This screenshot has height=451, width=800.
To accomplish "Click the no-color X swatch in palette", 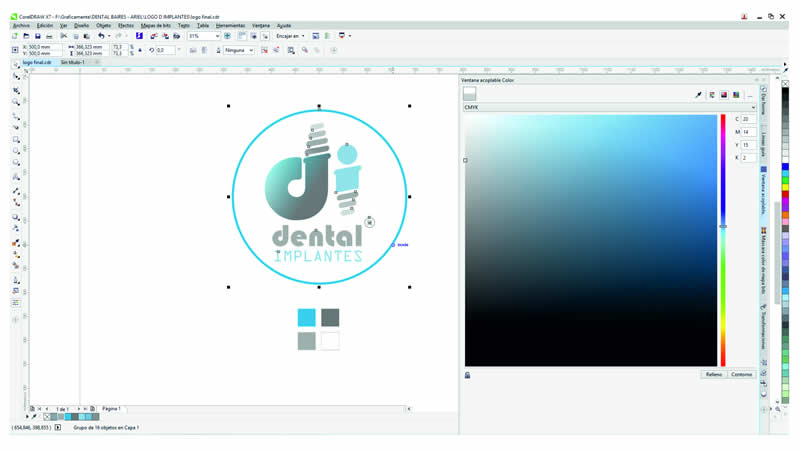I will [x=785, y=83].
